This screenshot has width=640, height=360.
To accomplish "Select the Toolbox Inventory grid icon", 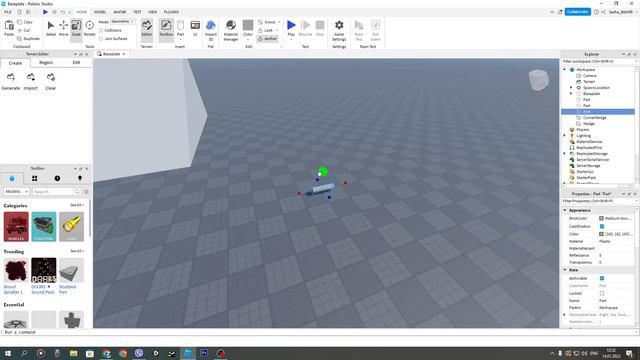I will point(35,178).
